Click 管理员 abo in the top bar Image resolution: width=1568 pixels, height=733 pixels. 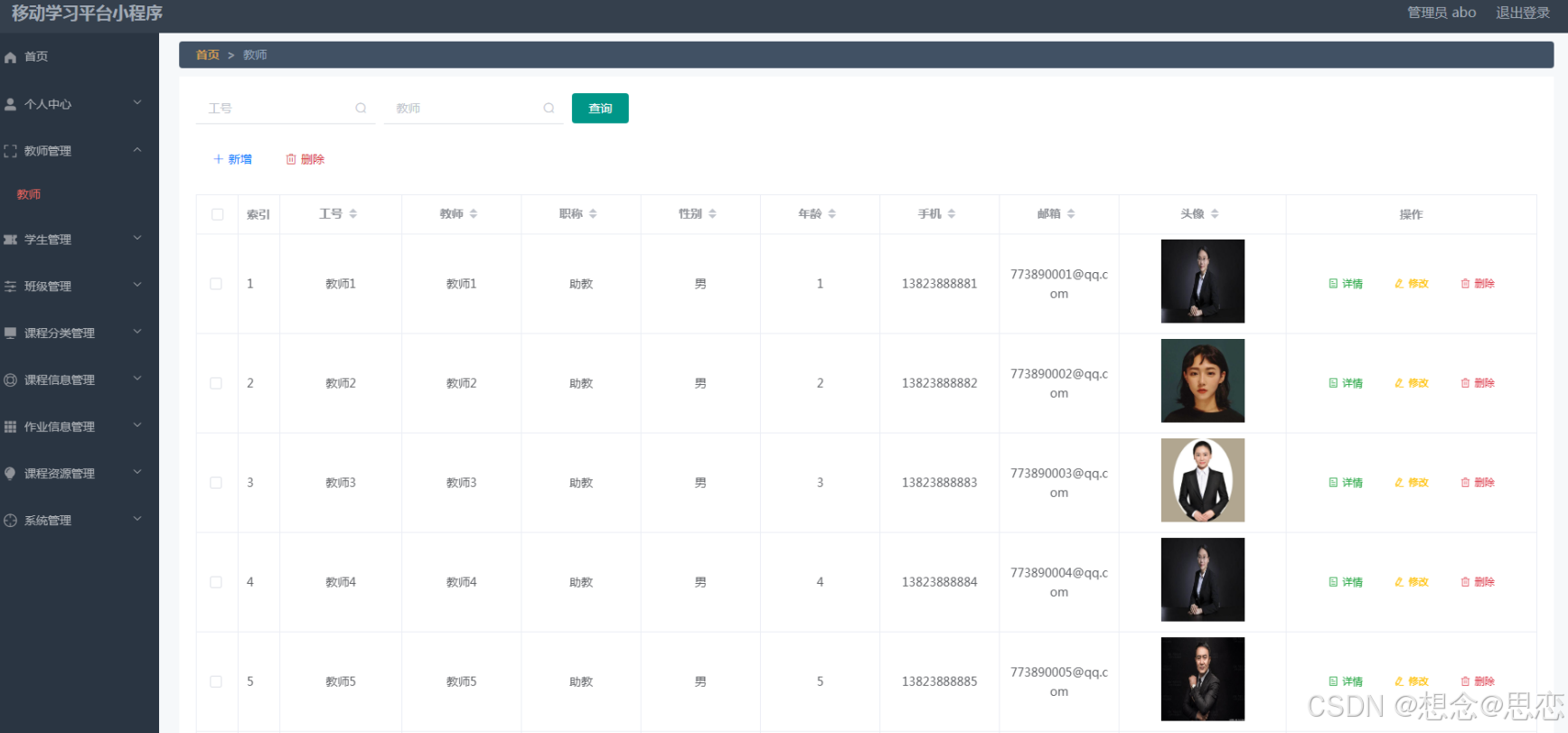point(1441,13)
